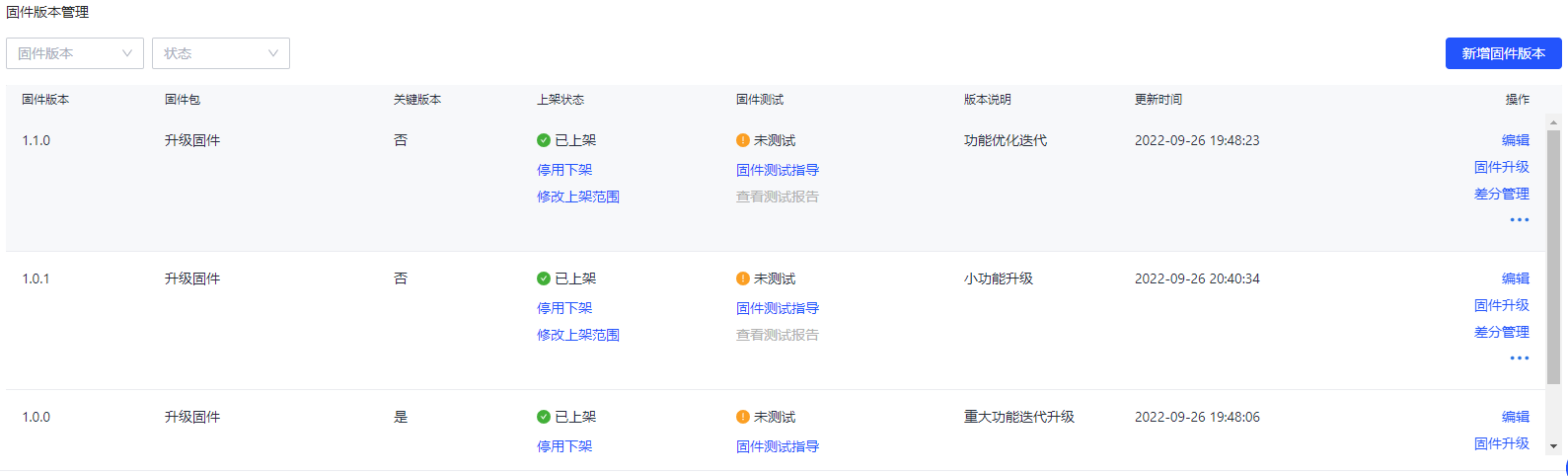Click 升级固件 package in 1.0.1 row
The height and width of the screenshot is (476, 1568).
point(192,278)
